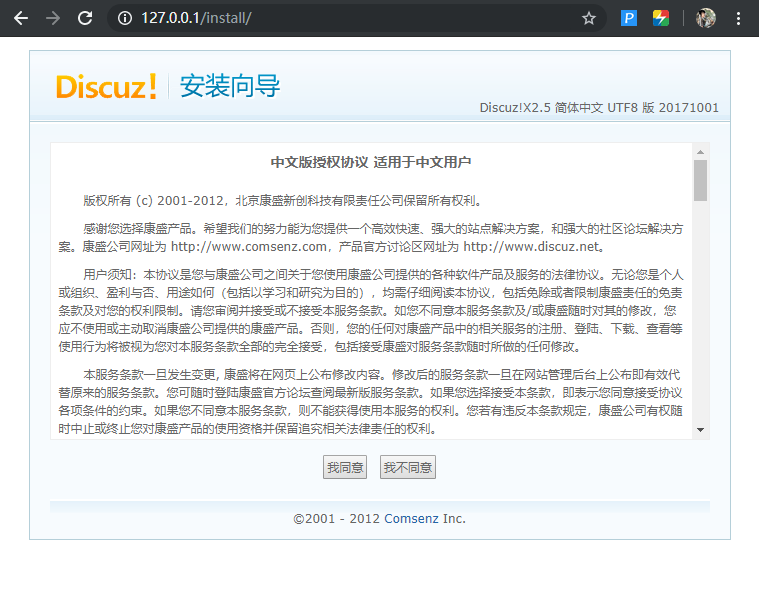Click the browser forward arrow

coord(53,18)
